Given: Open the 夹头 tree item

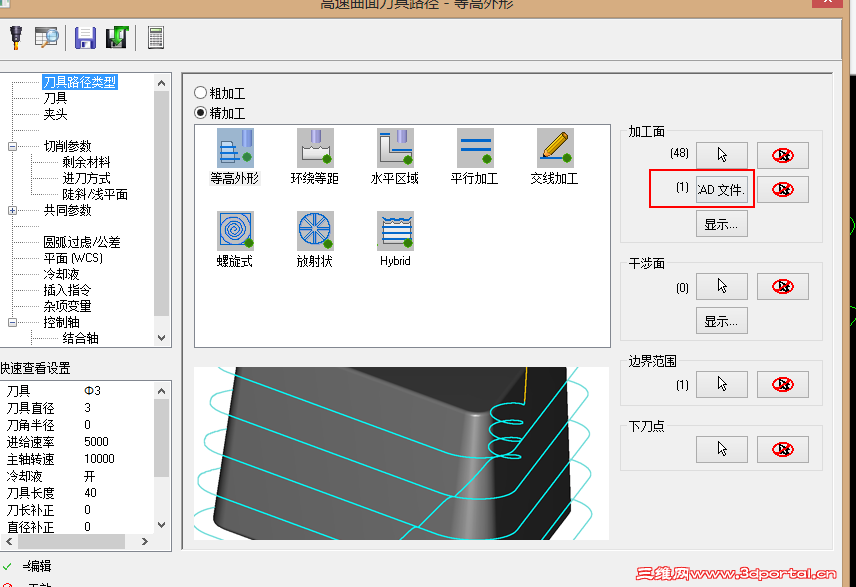Looking at the screenshot, I should 55,114.
